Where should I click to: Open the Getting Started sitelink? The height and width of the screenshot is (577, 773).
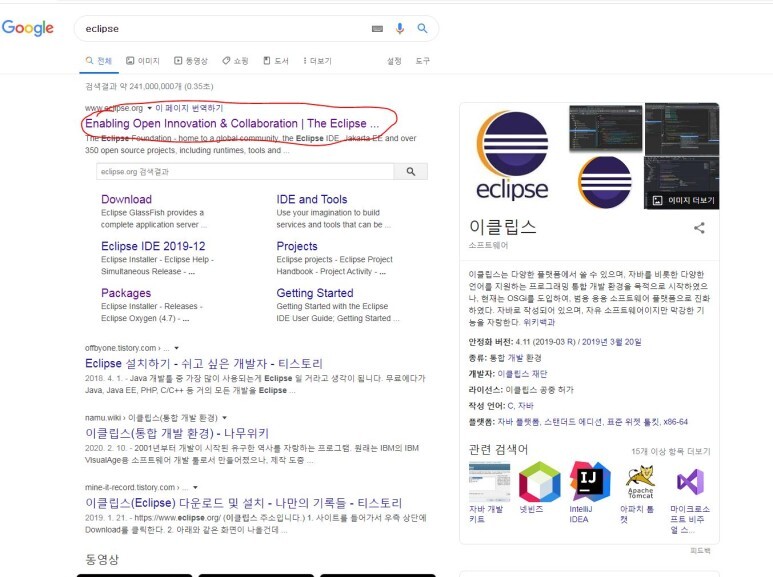315,293
